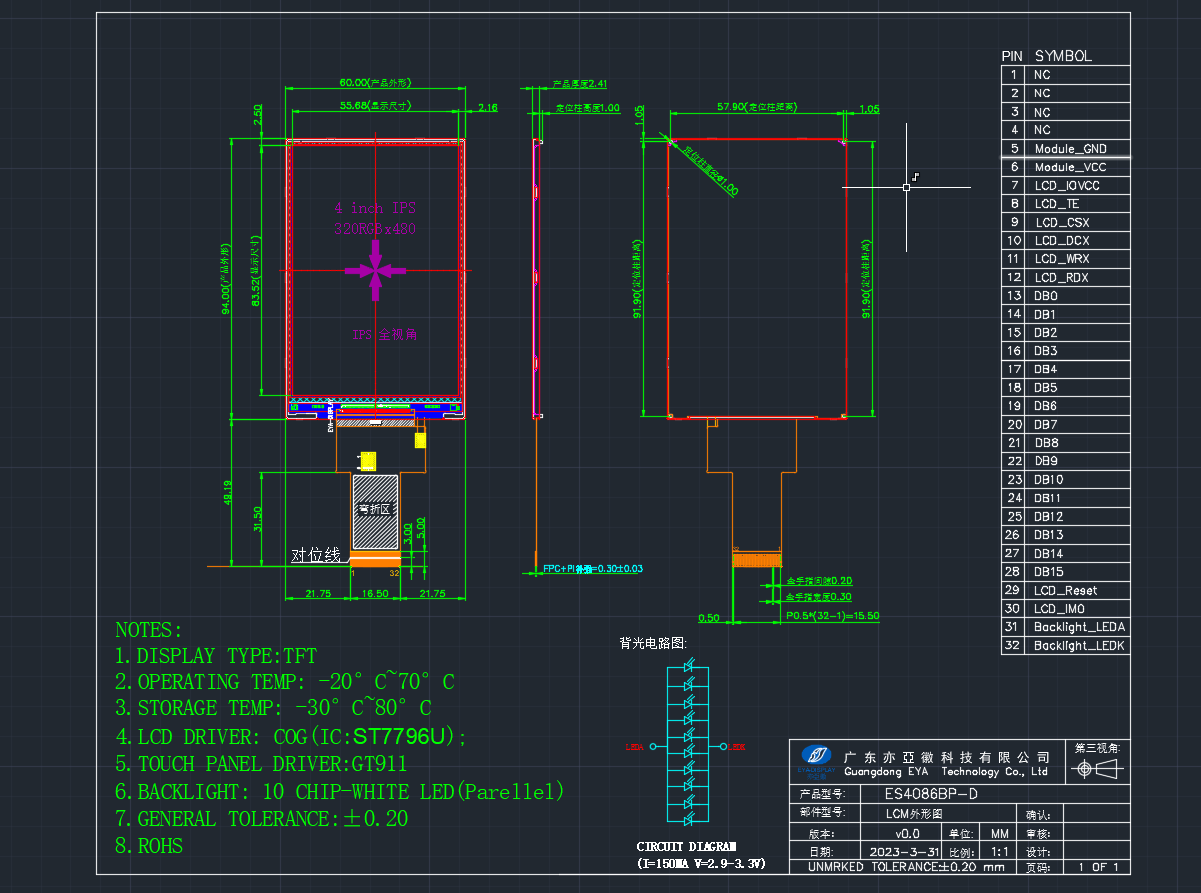Select the 2023-3-31 date cell
Image resolution: width=1201 pixels, height=893 pixels.
903,851
